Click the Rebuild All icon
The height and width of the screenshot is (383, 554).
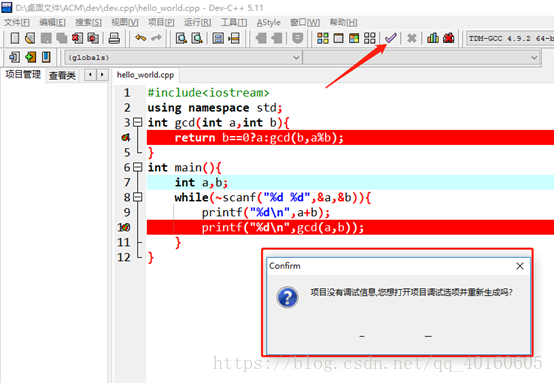(370, 38)
